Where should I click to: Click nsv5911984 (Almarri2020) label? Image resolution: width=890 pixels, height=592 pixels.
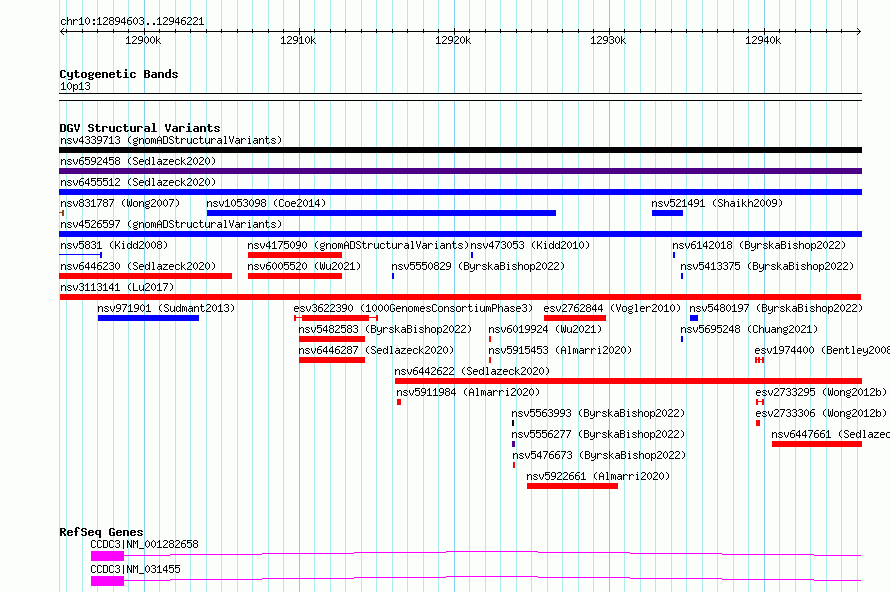468,392
